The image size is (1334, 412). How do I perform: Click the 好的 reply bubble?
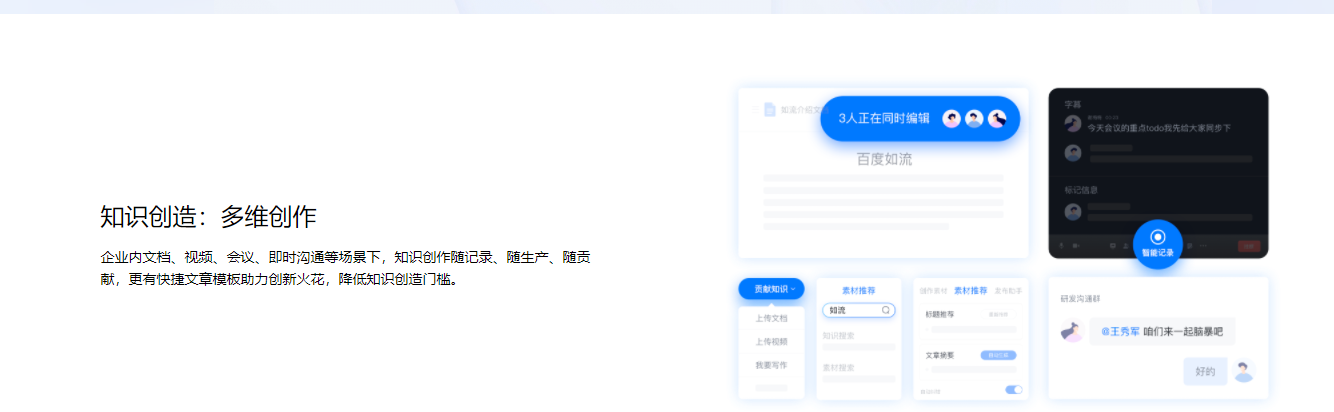(x=1205, y=371)
